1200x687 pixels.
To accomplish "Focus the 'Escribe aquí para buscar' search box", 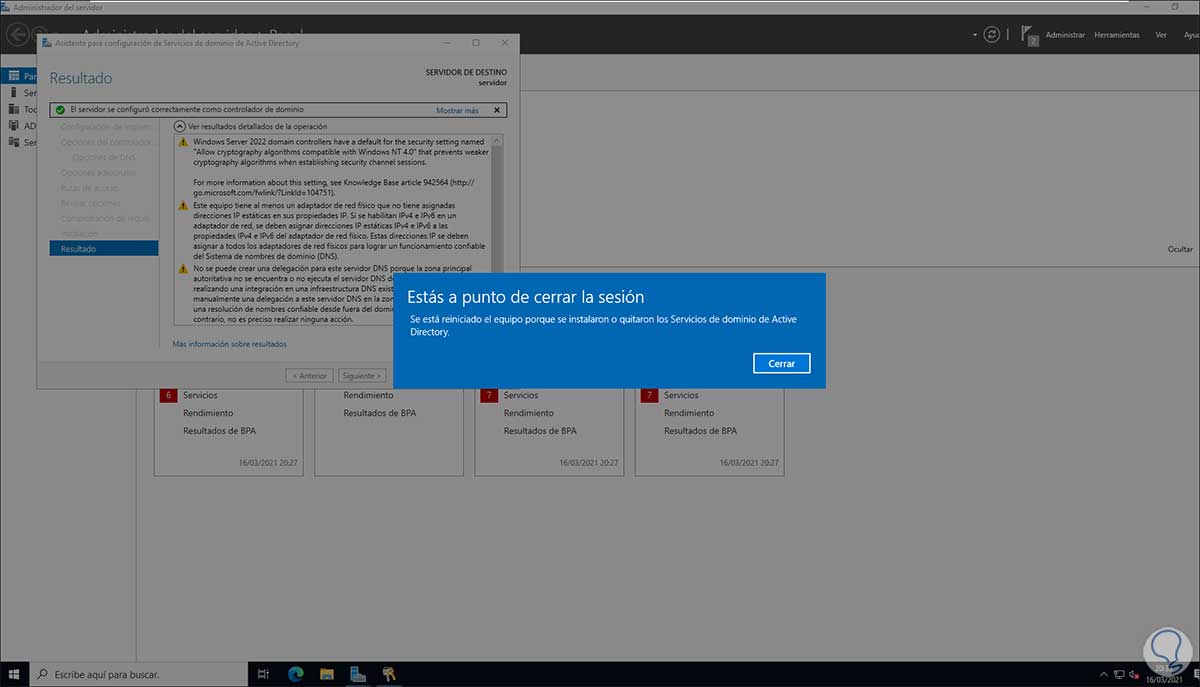I will 139,673.
